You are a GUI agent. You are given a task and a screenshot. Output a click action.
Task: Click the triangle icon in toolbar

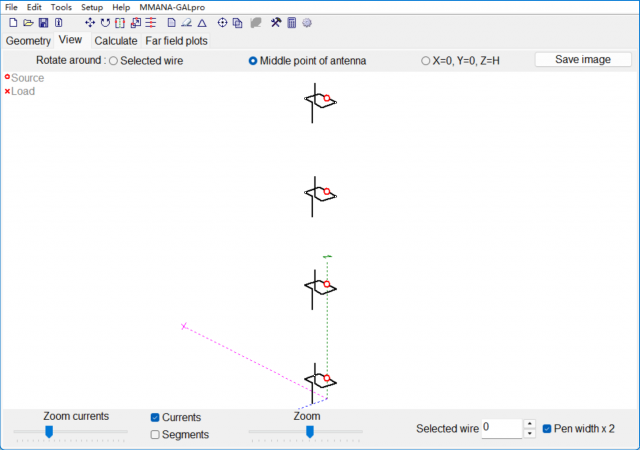(202, 22)
